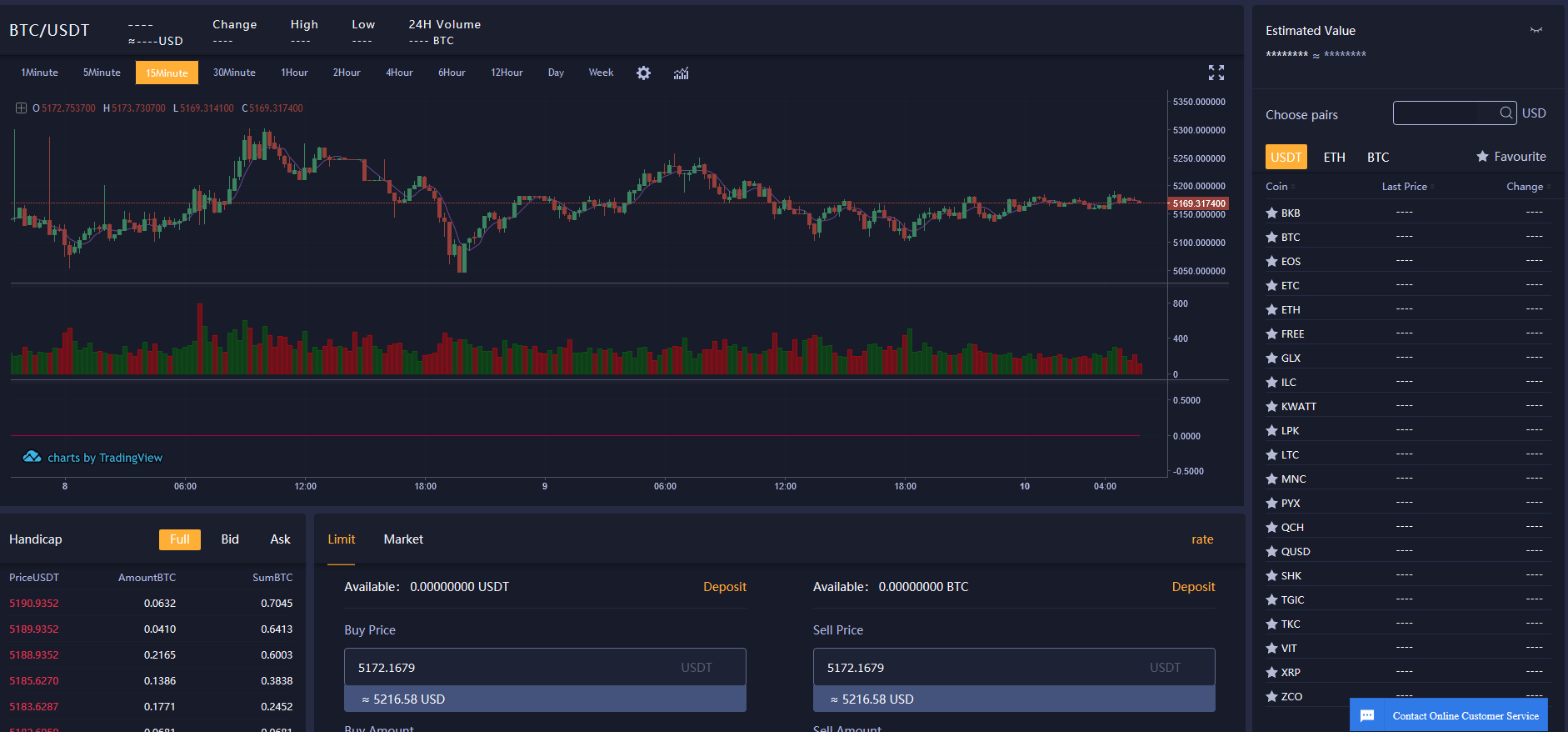Switch to the Market order tab
This screenshot has width=1568, height=732.
click(403, 539)
